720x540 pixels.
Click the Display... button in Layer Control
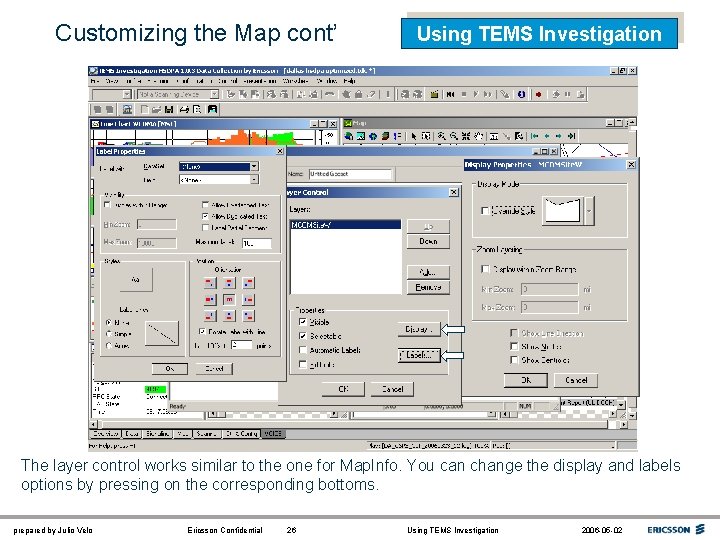(x=419, y=329)
